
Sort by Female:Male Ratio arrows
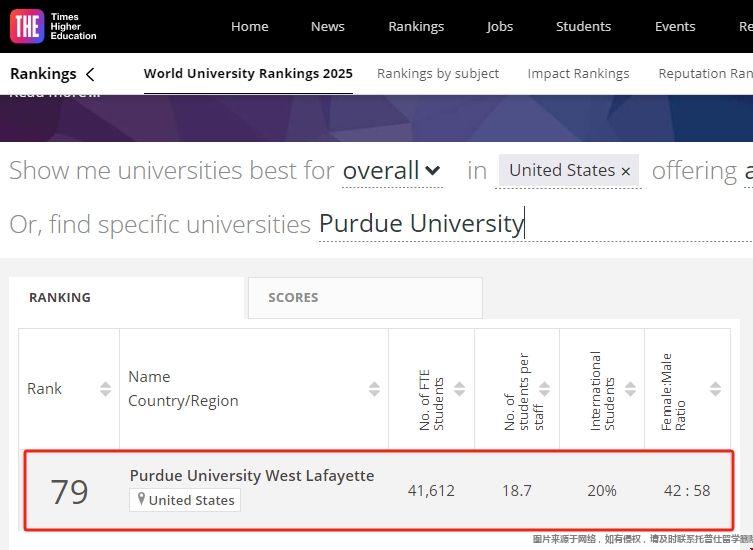coord(716,389)
